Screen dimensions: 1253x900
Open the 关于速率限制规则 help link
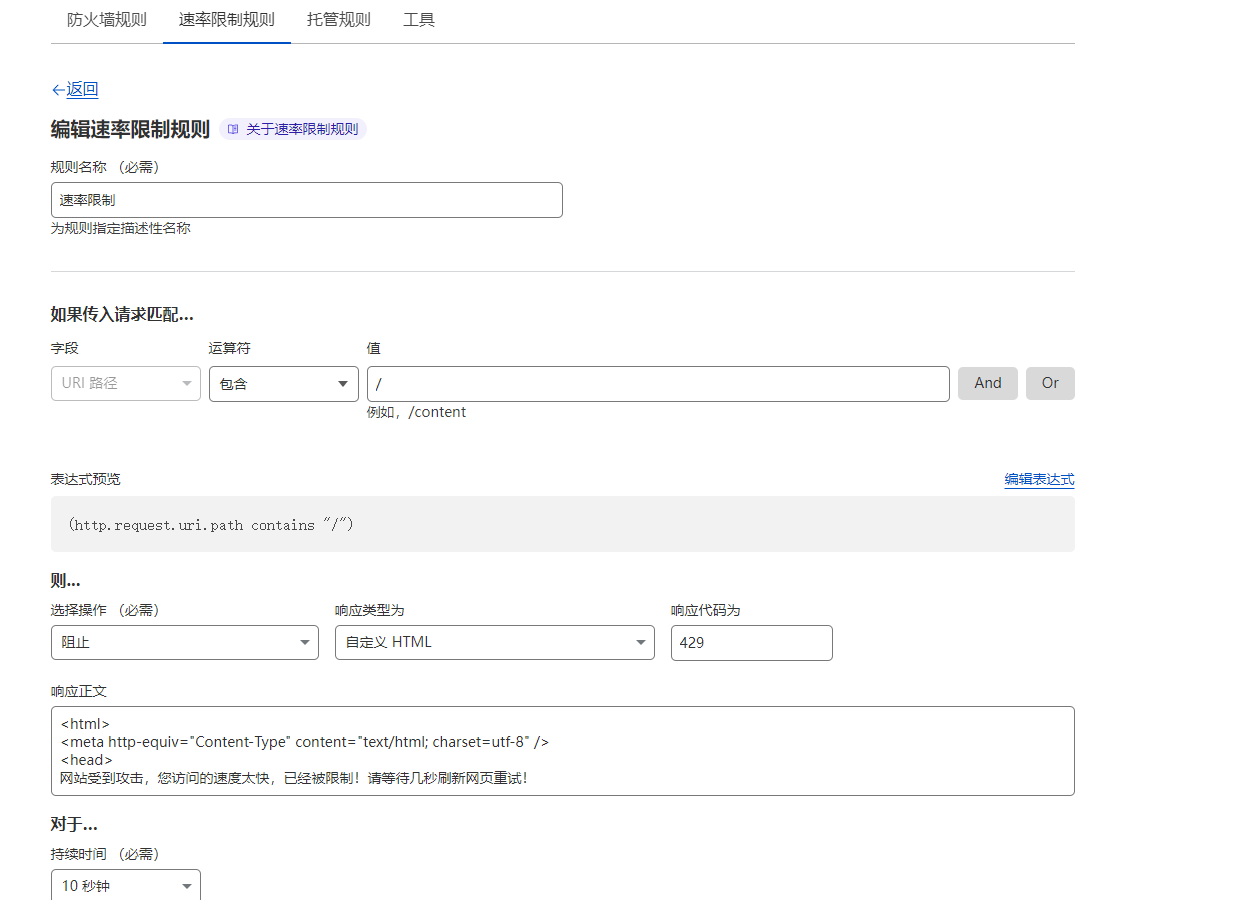pos(301,129)
